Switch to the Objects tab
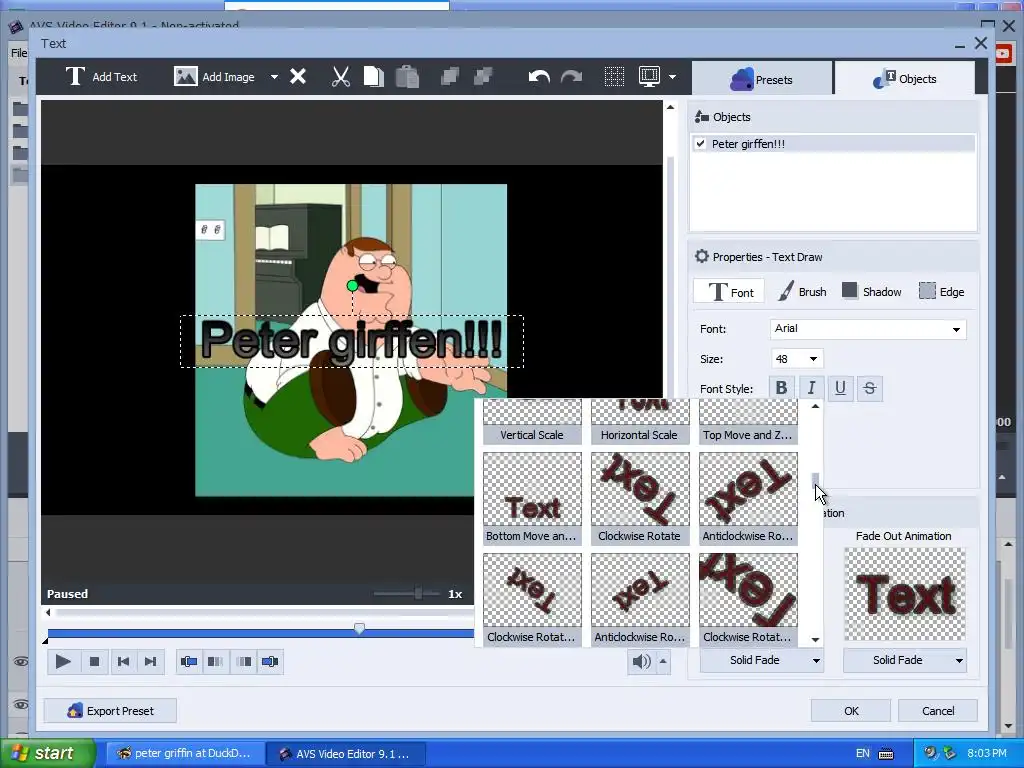This screenshot has height=768, width=1024. (x=904, y=79)
